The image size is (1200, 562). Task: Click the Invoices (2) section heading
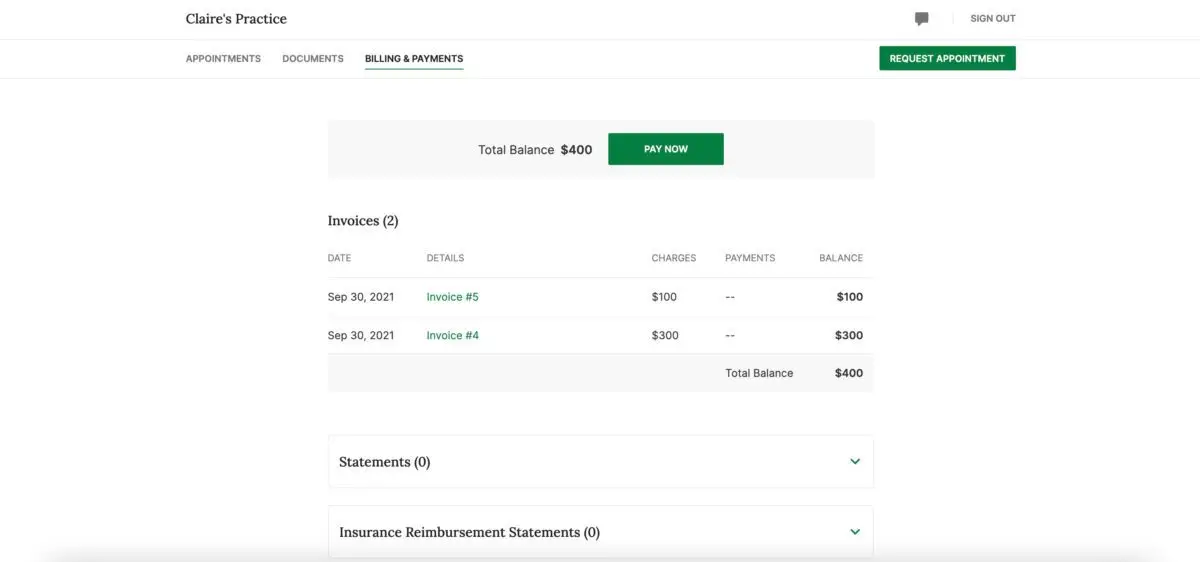pos(363,221)
